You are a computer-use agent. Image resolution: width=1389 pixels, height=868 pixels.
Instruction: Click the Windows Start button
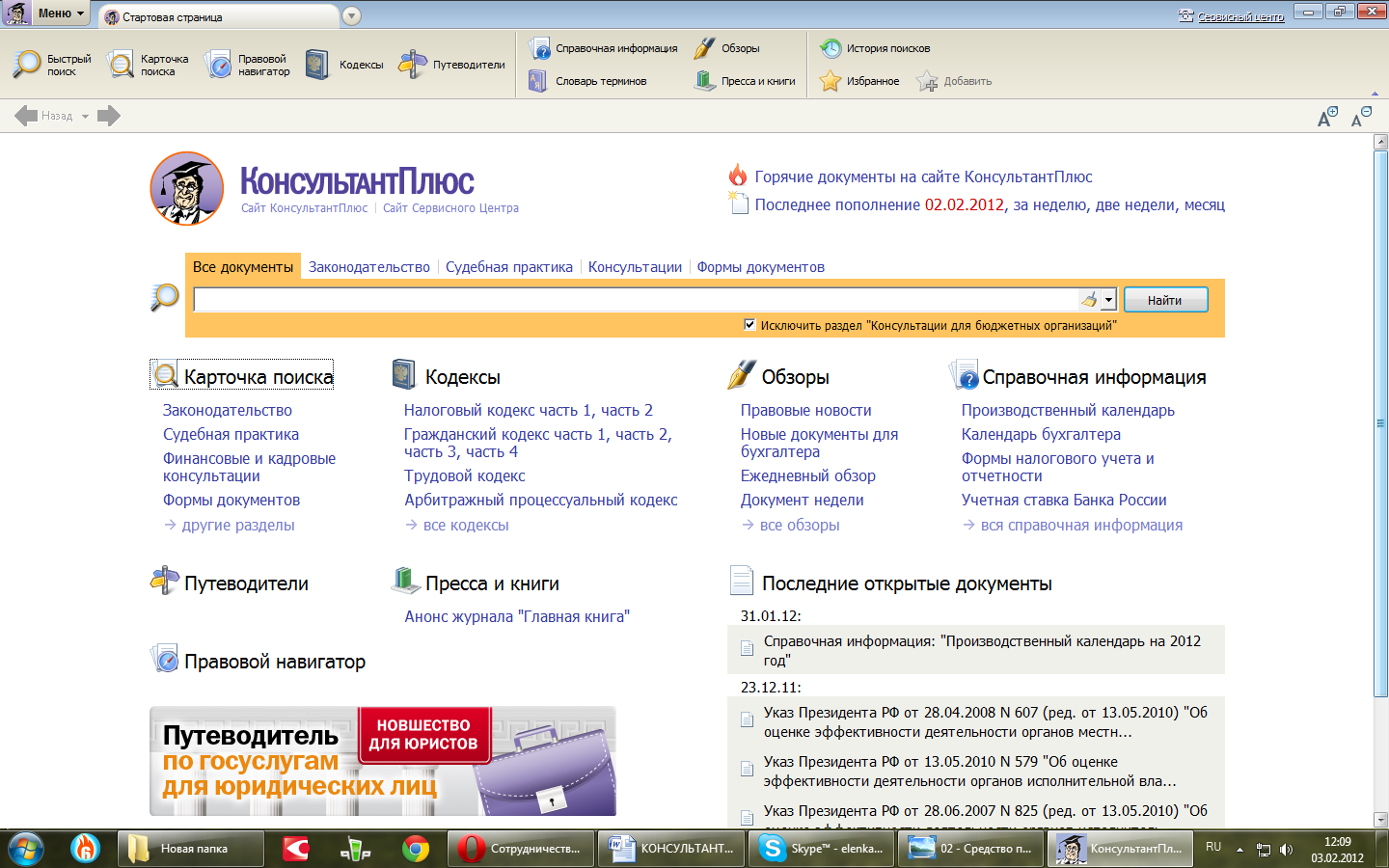click(x=26, y=849)
